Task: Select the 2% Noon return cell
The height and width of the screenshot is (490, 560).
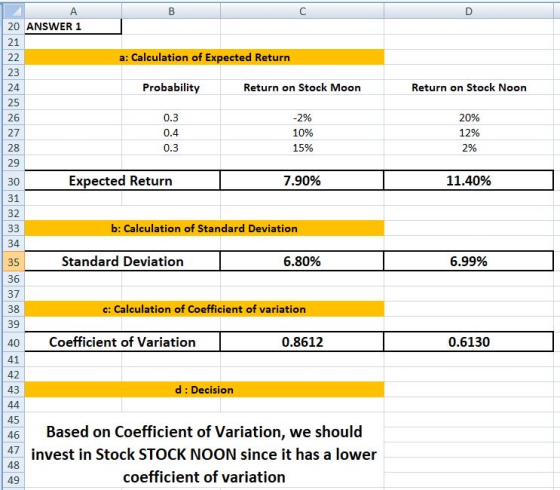Action: (x=469, y=148)
